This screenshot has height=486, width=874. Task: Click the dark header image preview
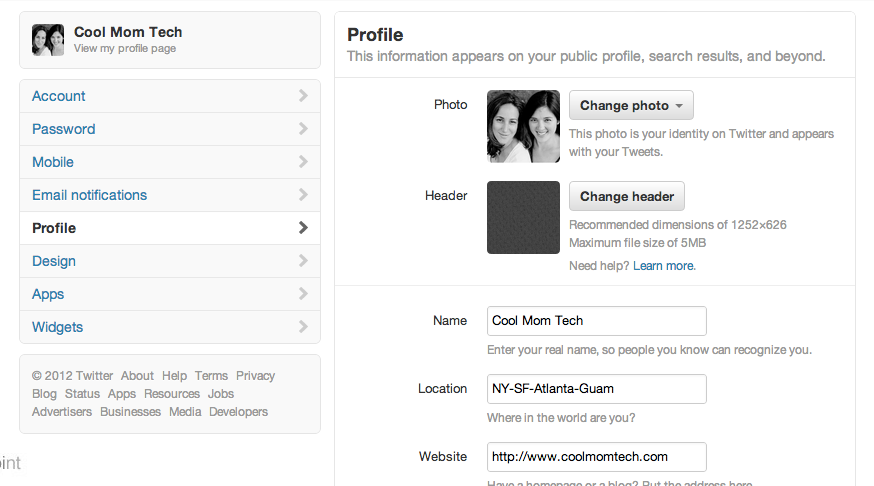click(x=523, y=217)
